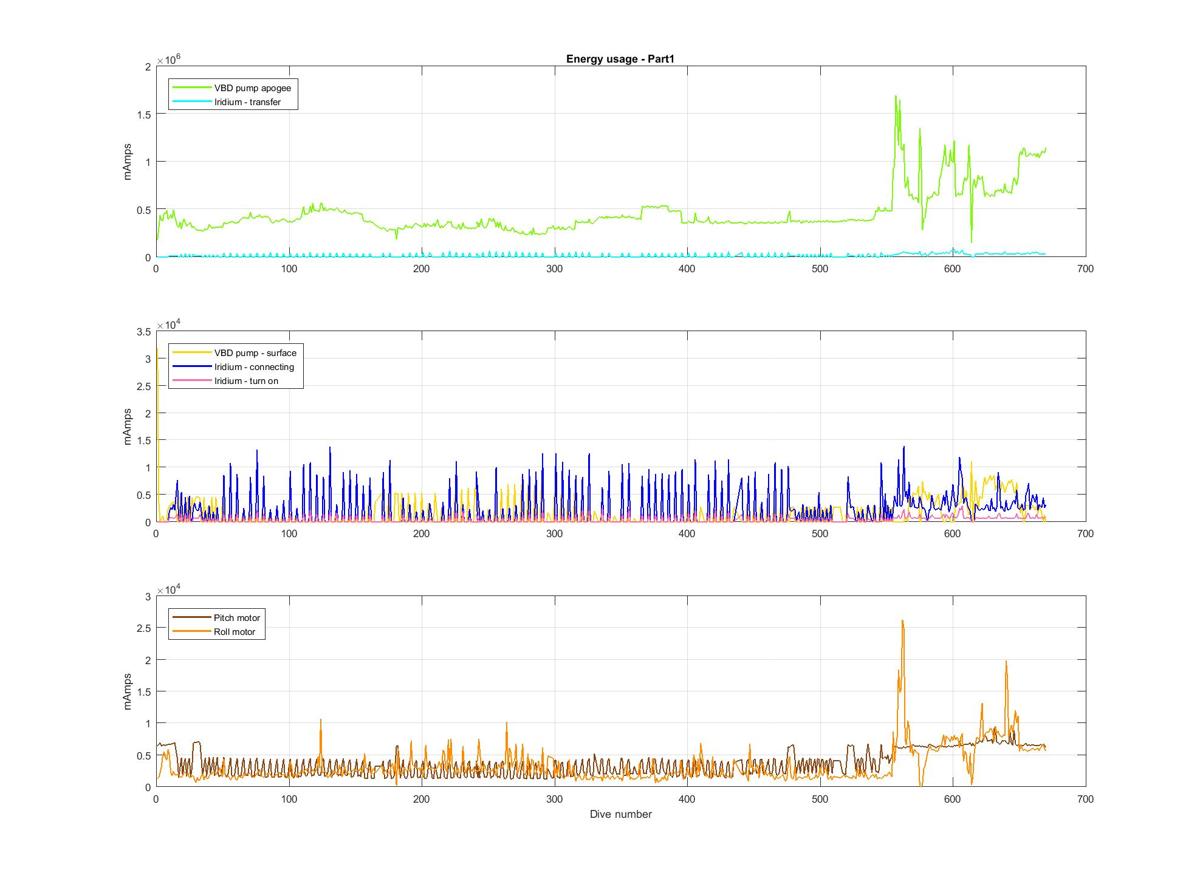Click the pink line sample beside 'Iridium - turn on'

click(192, 381)
